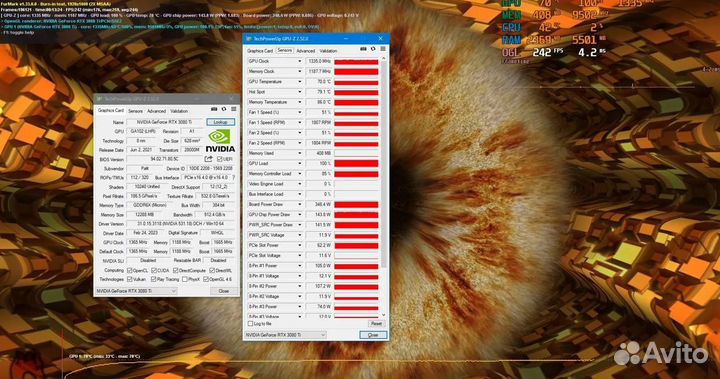Click GPU Load red history graph

tap(356, 164)
